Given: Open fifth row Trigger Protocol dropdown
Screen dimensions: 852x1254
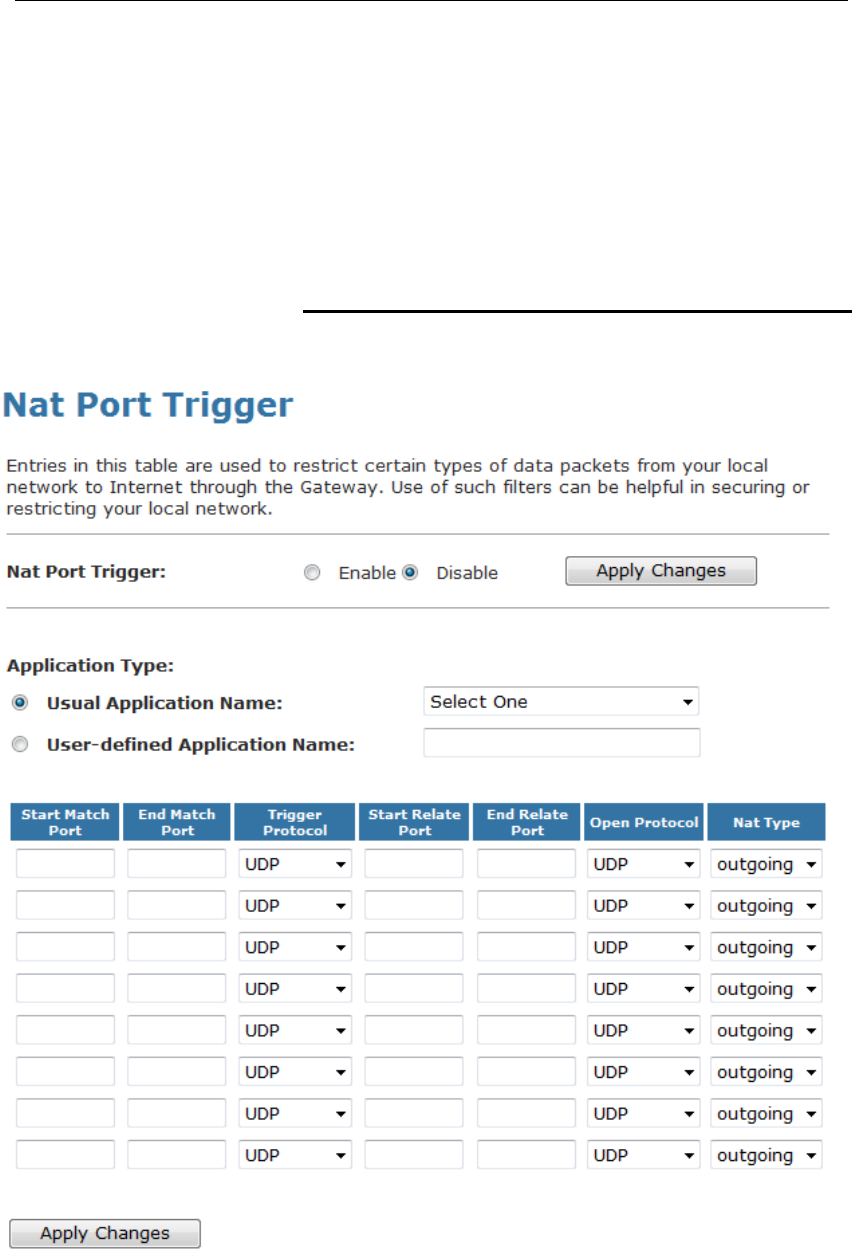Looking at the screenshot, I should coord(295,1031).
